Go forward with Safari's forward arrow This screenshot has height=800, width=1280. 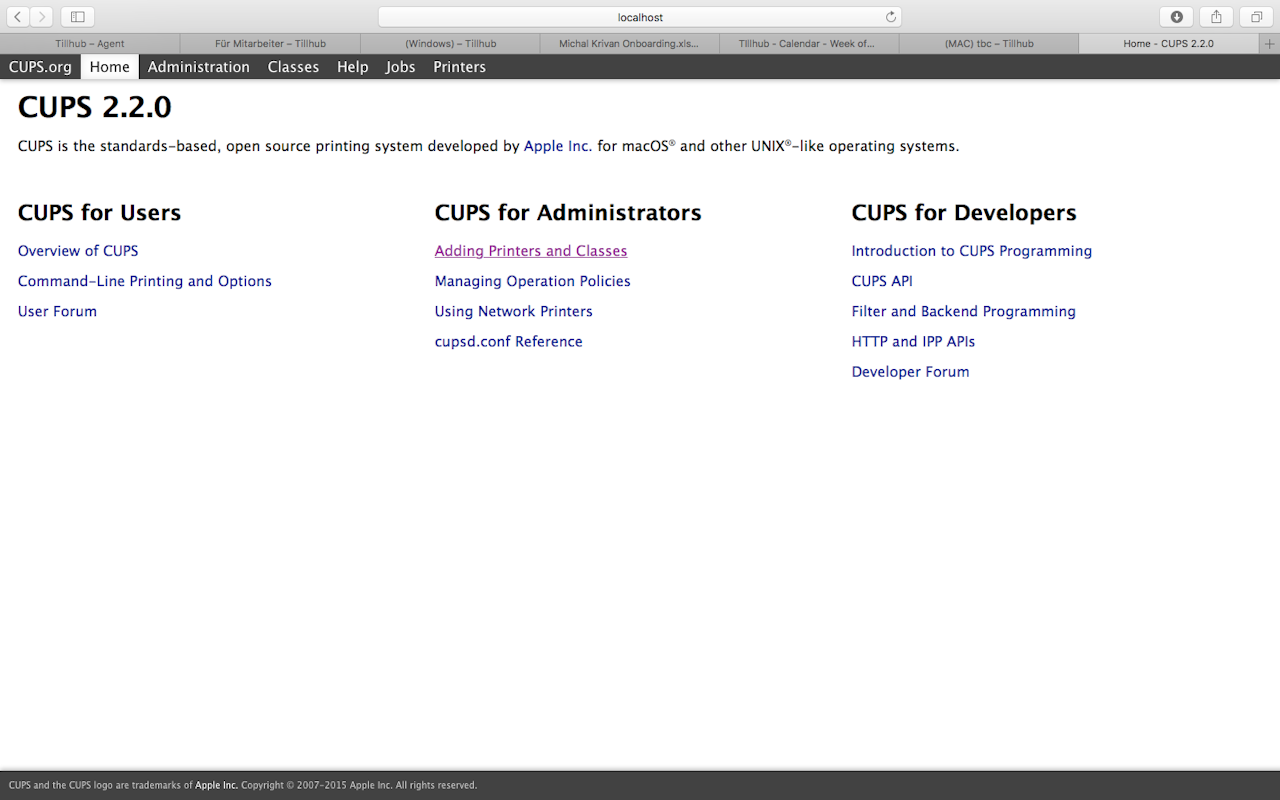(42, 17)
